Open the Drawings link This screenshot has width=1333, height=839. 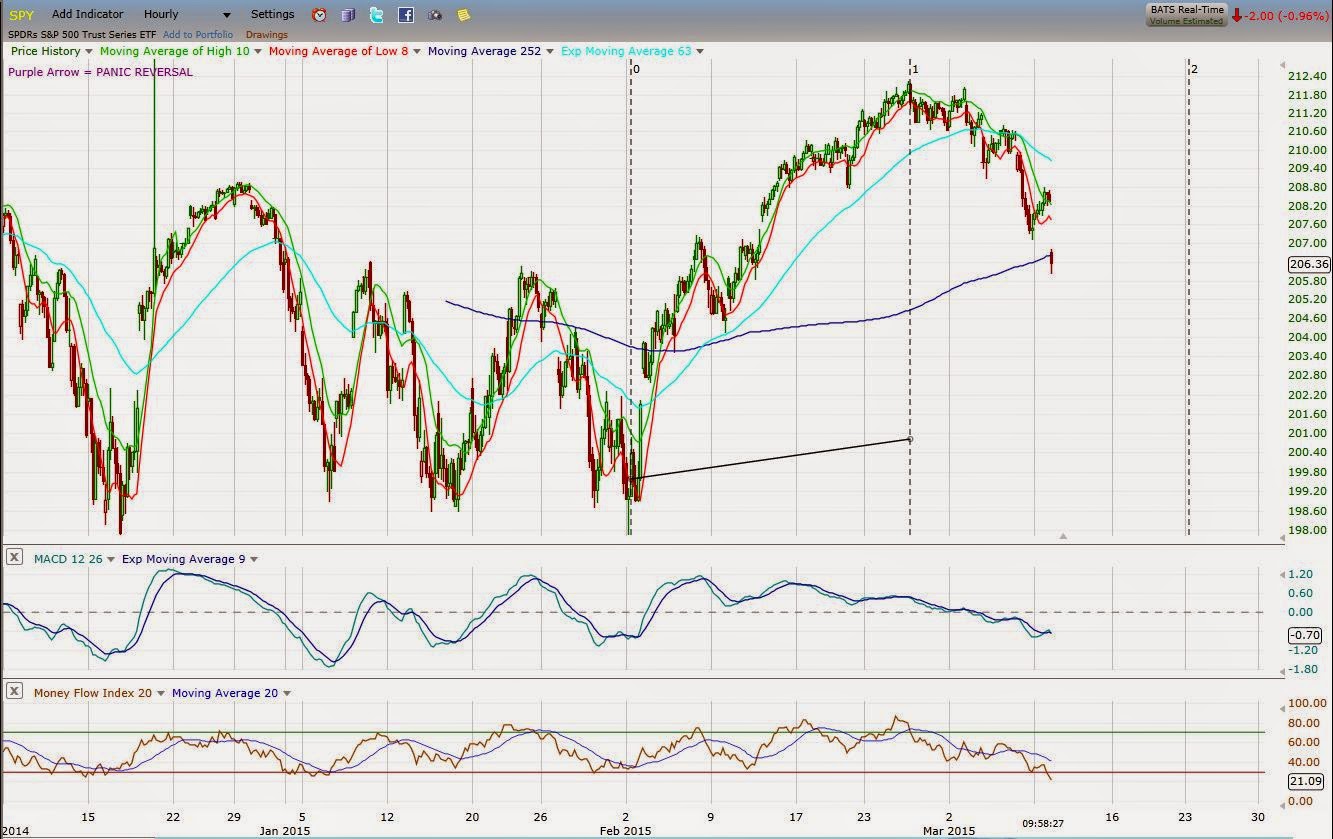(267, 35)
